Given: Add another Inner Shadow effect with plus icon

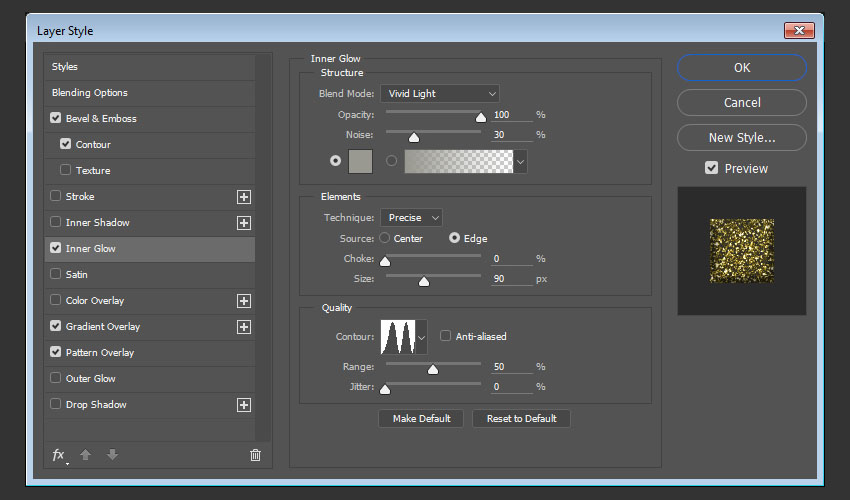Looking at the screenshot, I should coord(243,223).
